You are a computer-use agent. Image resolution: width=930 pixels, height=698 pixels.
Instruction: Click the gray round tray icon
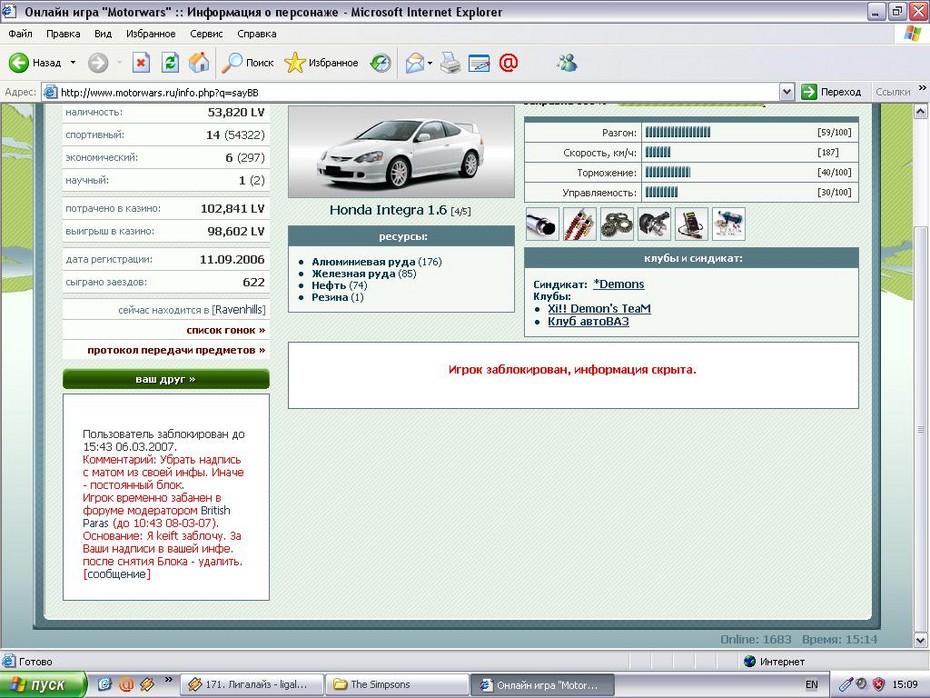(x=862, y=684)
